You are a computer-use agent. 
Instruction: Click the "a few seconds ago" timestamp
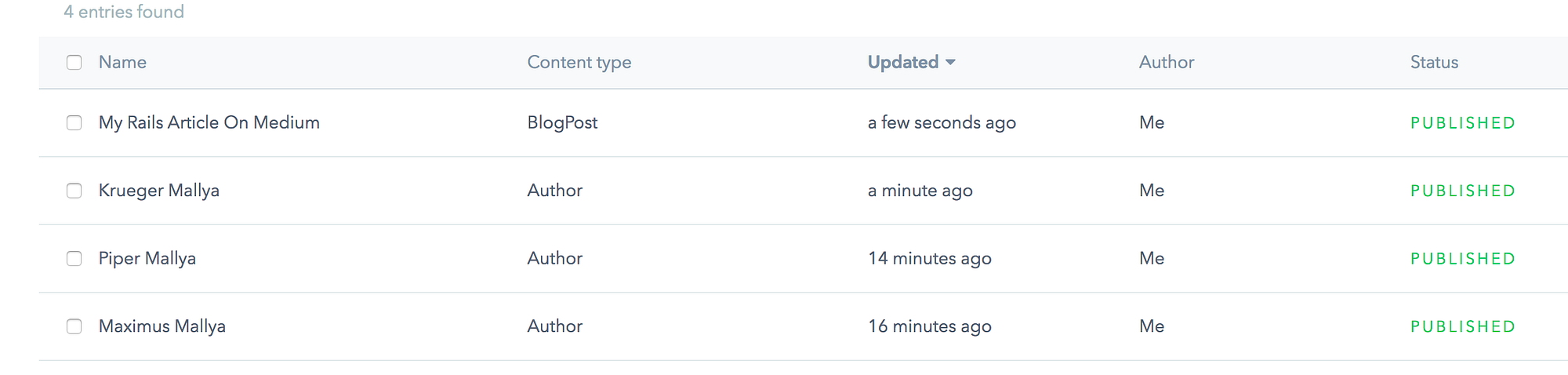point(941,123)
